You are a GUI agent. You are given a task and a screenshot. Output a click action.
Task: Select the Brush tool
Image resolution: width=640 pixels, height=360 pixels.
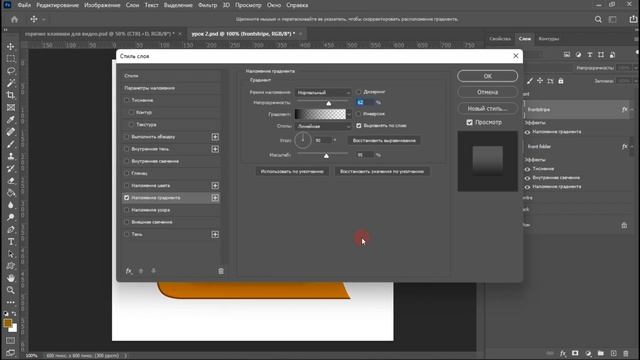tap(11, 144)
